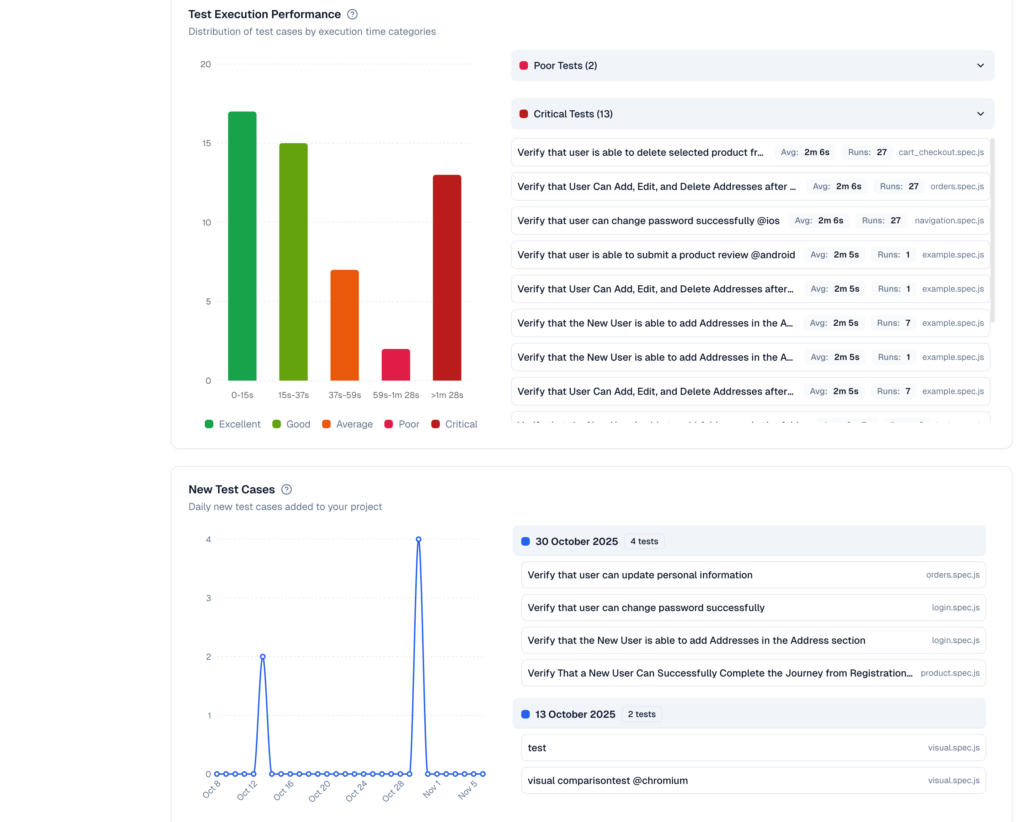Toggle the Good legend item in chart

point(291,424)
